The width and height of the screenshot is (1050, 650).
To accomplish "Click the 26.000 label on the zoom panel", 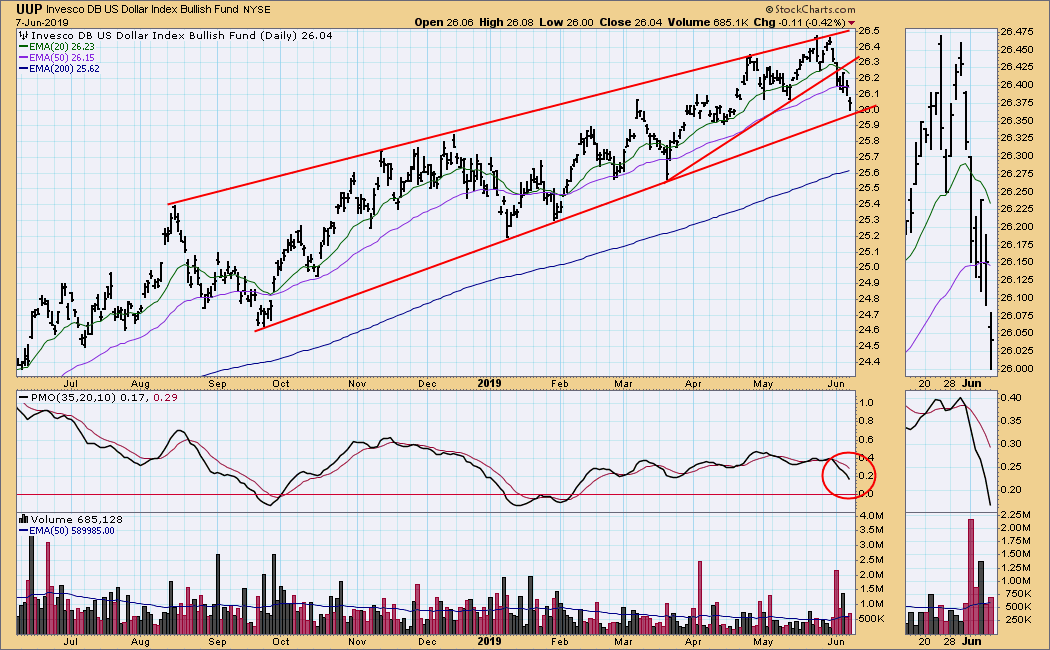I will click(1017, 368).
